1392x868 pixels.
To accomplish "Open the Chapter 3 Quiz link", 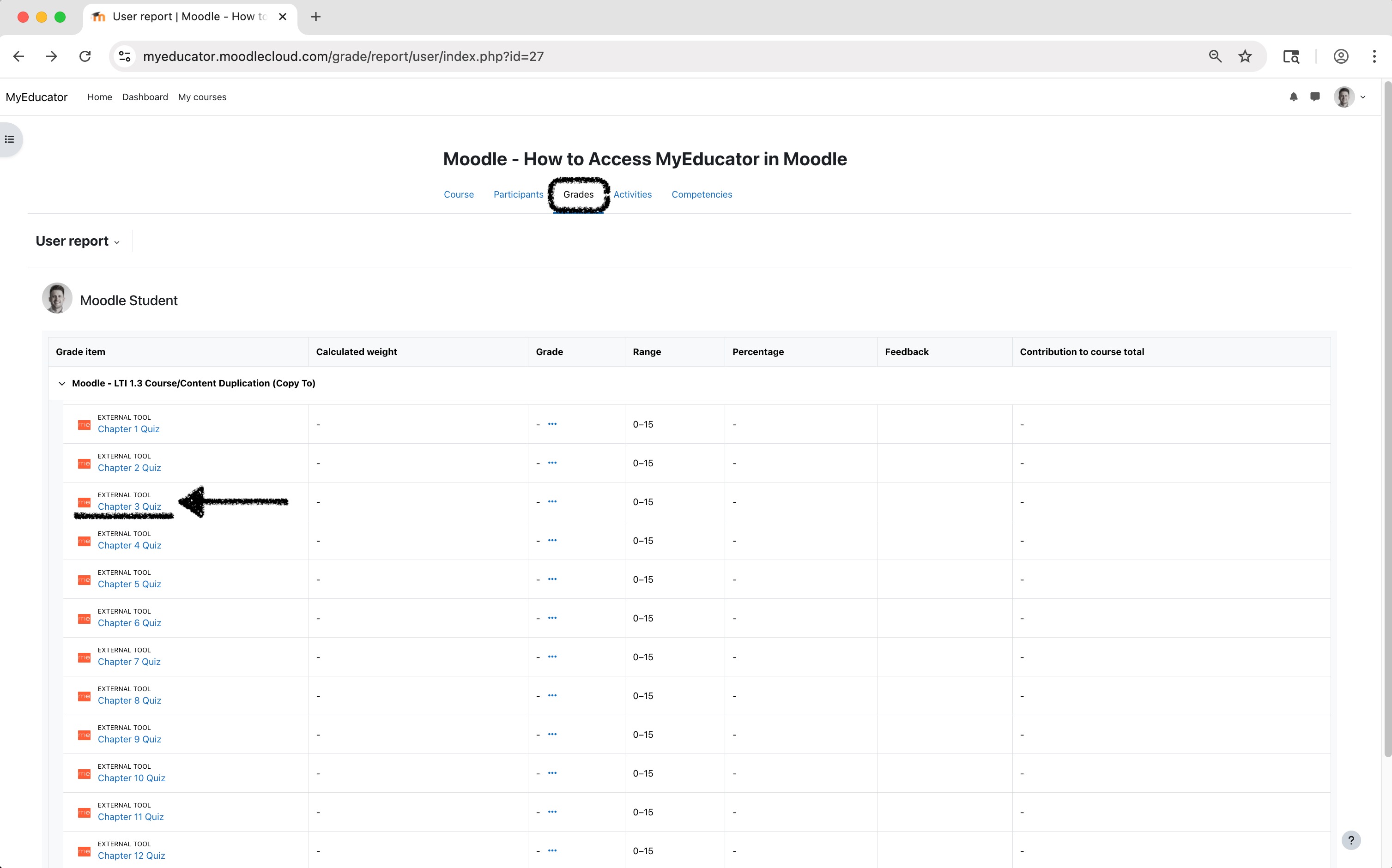I will tap(129, 506).
